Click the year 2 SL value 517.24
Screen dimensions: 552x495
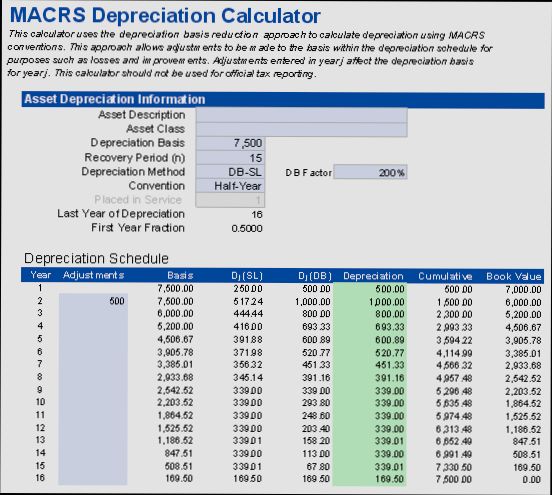[248, 302]
